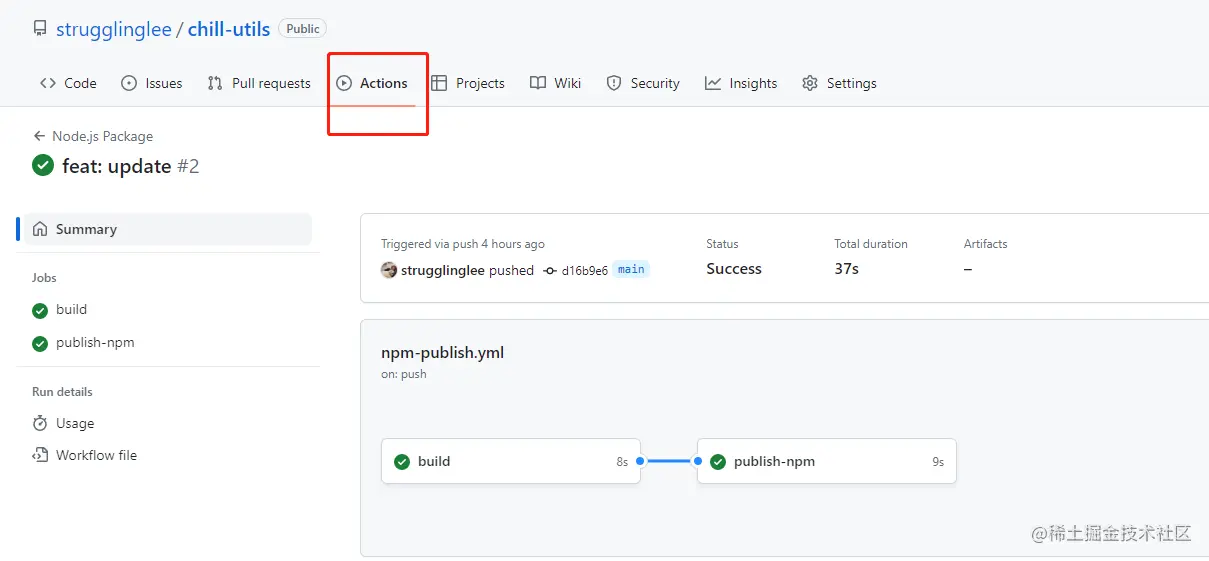Open the Code tab

coord(68,83)
